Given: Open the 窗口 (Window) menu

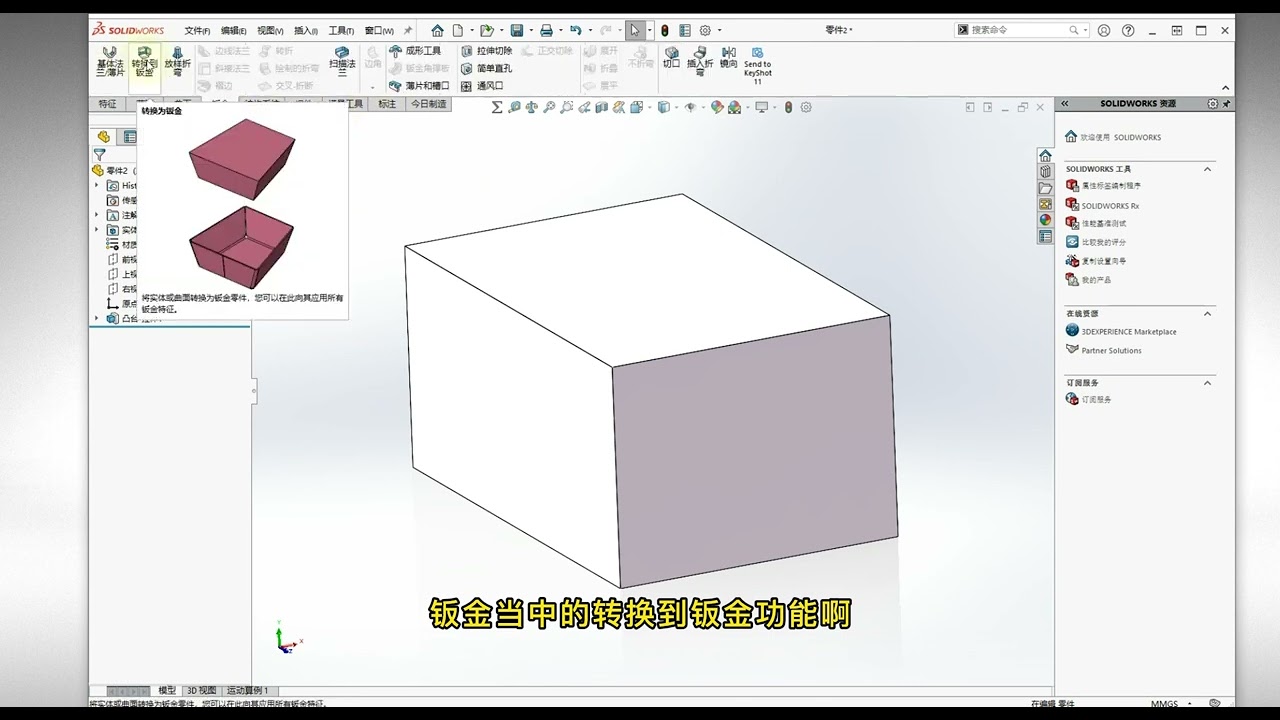Looking at the screenshot, I should coord(379,31).
